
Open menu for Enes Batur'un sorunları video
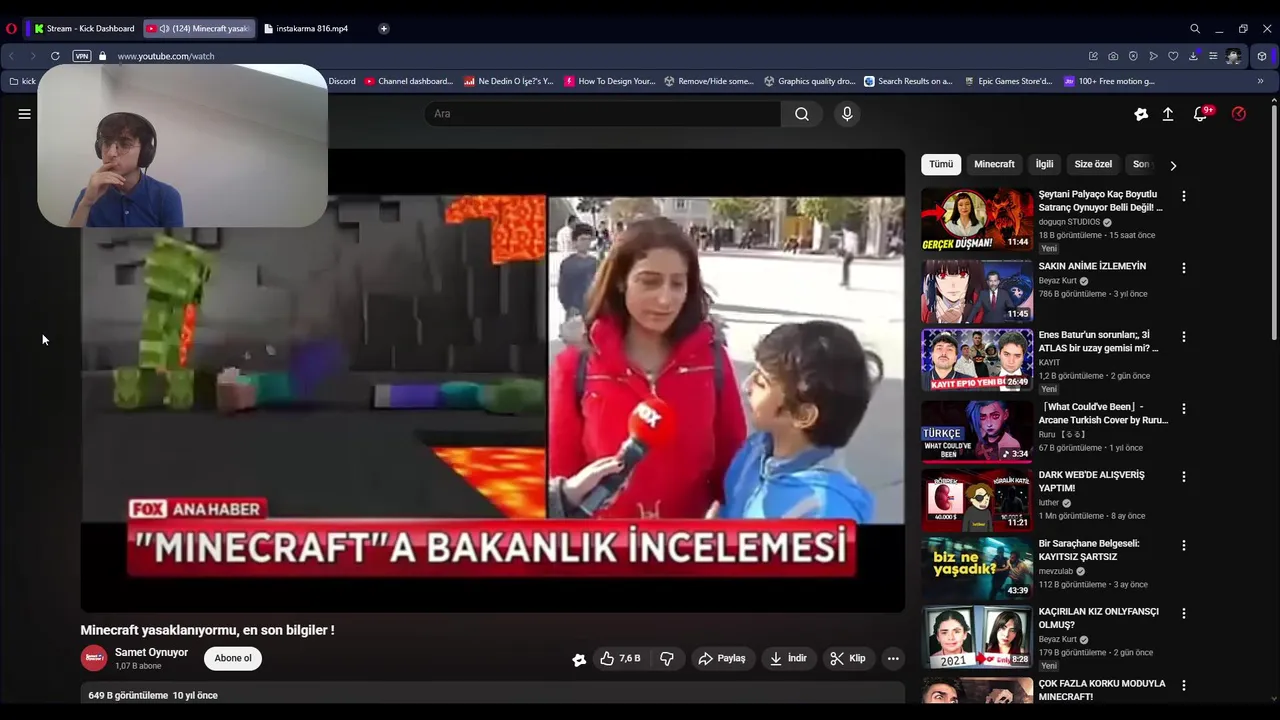pyautogui.click(x=1184, y=337)
